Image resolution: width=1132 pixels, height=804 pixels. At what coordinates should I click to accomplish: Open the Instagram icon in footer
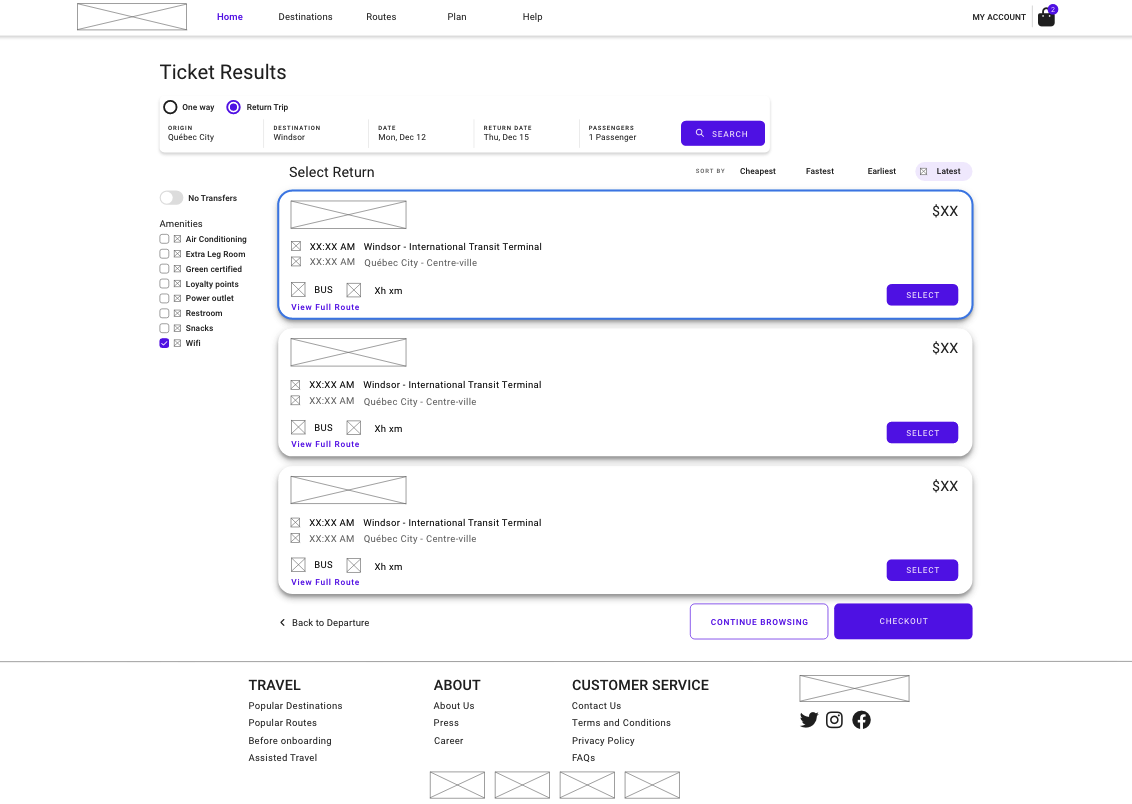[x=835, y=720]
